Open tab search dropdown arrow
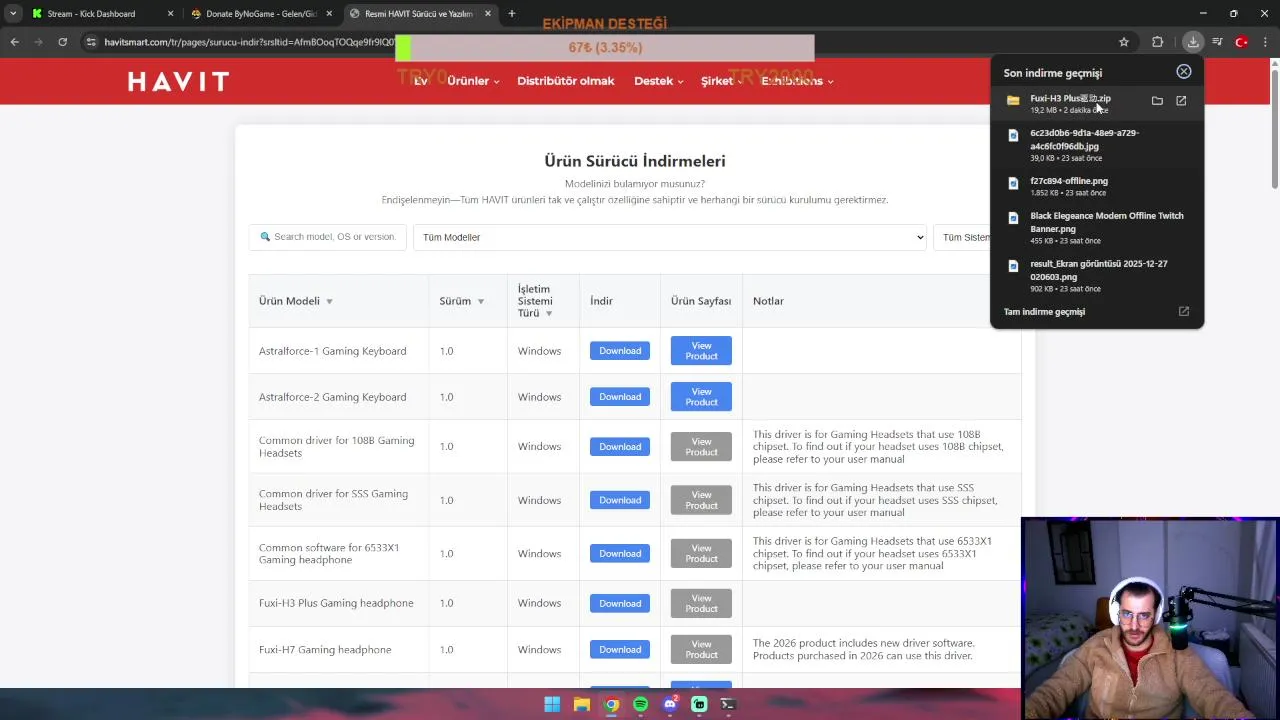This screenshot has height=720, width=1280. pos(13,14)
